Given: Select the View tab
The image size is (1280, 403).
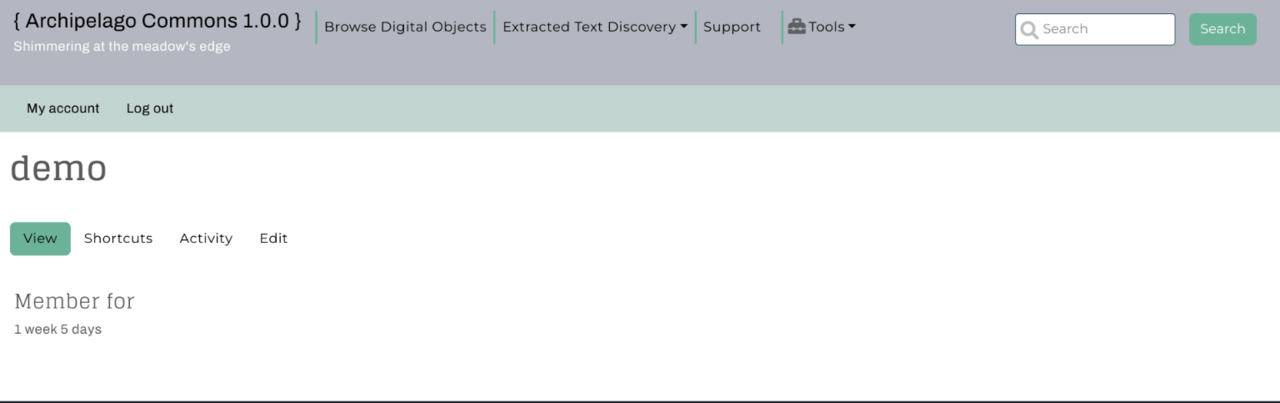Looking at the screenshot, I should pos(40,238).
